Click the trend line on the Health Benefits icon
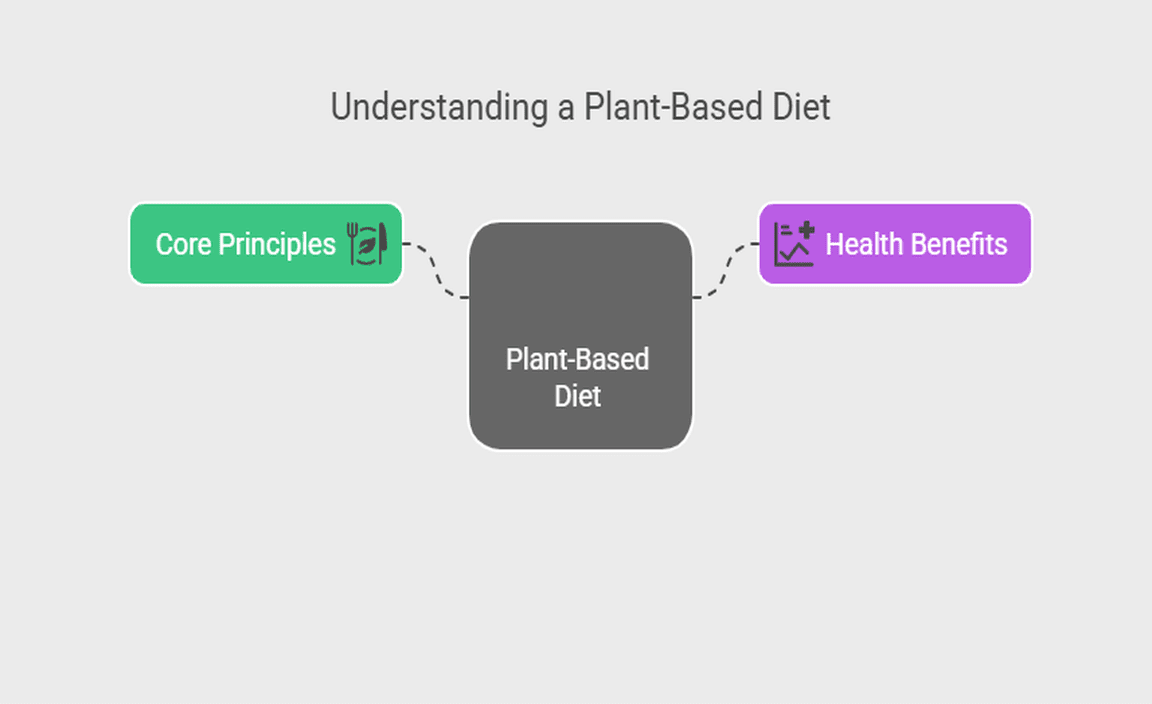The width and height of the screenshot is (1152, 704). pyautogui.click(x=796, y=253)
